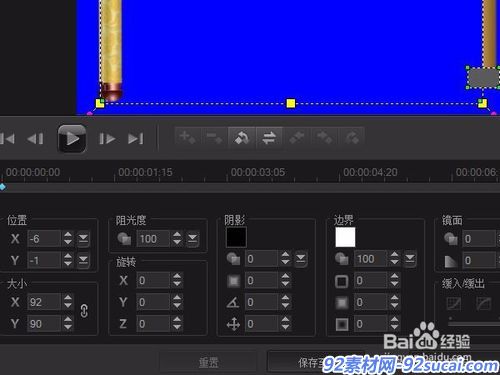This screenshot has height=375, width=500.
Task: Select the yellow bottom-center handle in preview
Action: [291, 103]
